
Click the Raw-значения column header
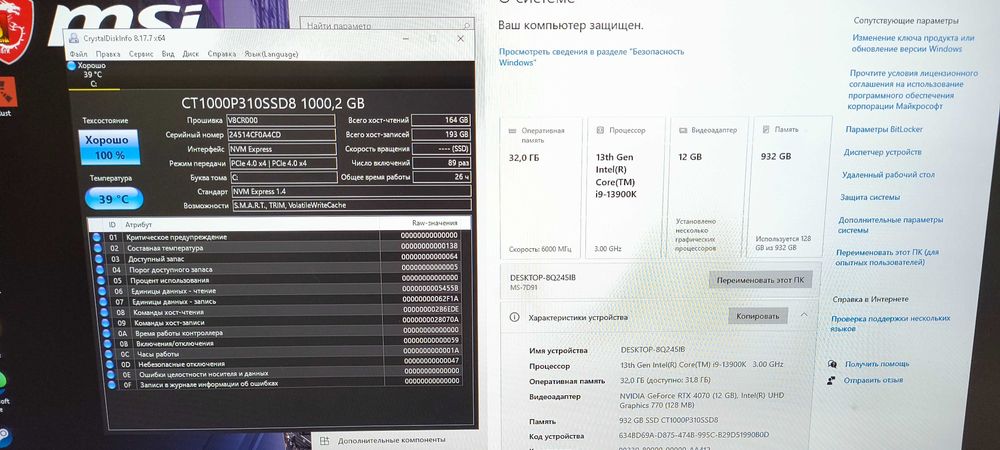(434, 223)
